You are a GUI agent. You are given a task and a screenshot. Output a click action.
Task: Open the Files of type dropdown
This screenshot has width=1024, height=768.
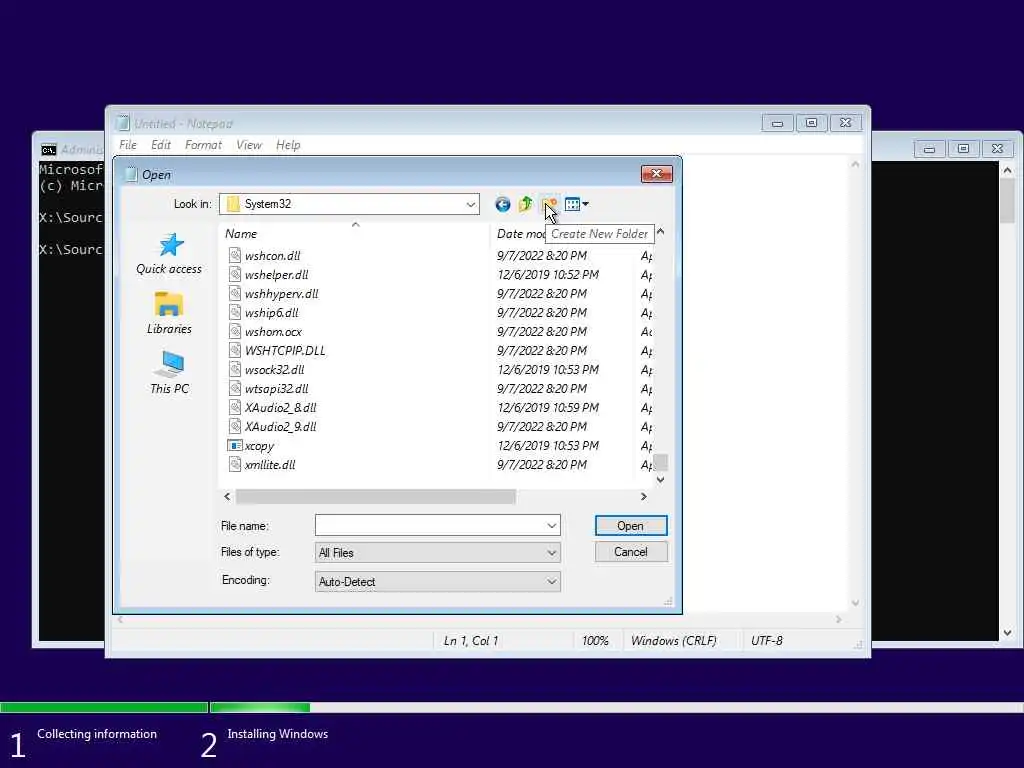[438, 552]
